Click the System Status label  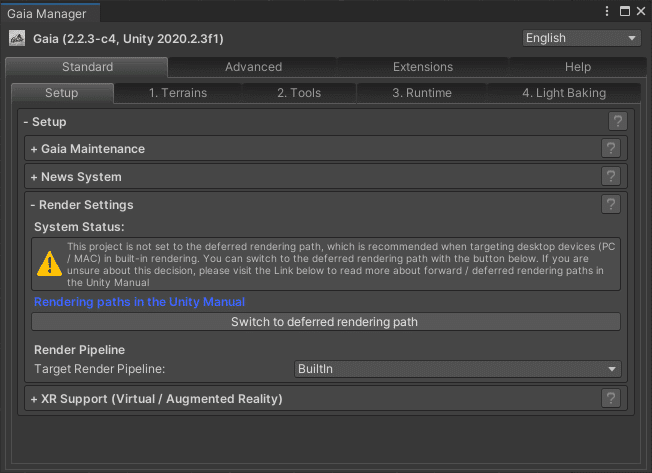79,227
